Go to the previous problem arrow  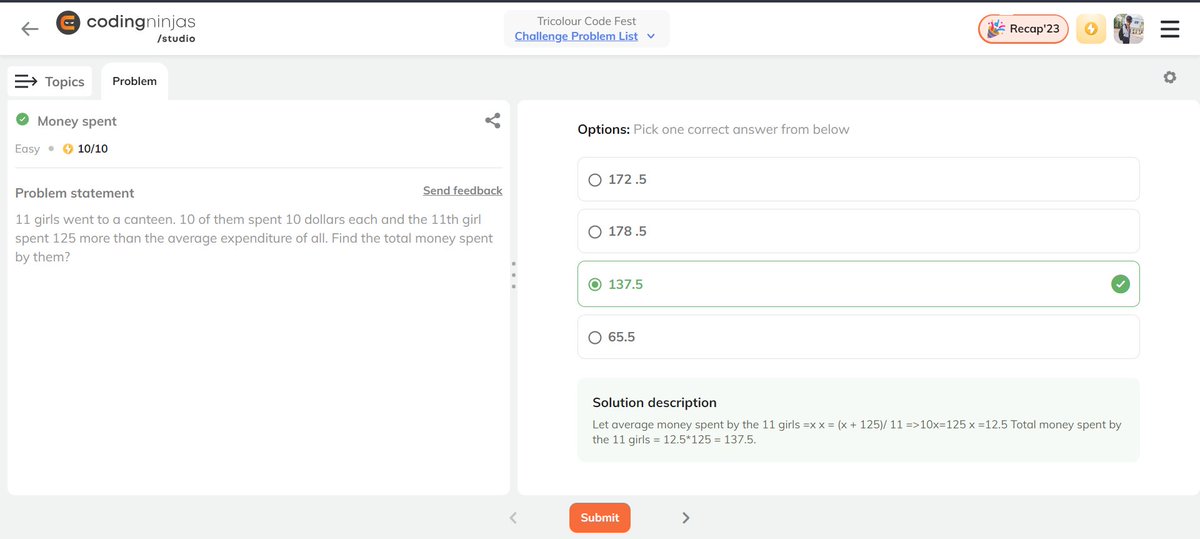pos(513,517)
